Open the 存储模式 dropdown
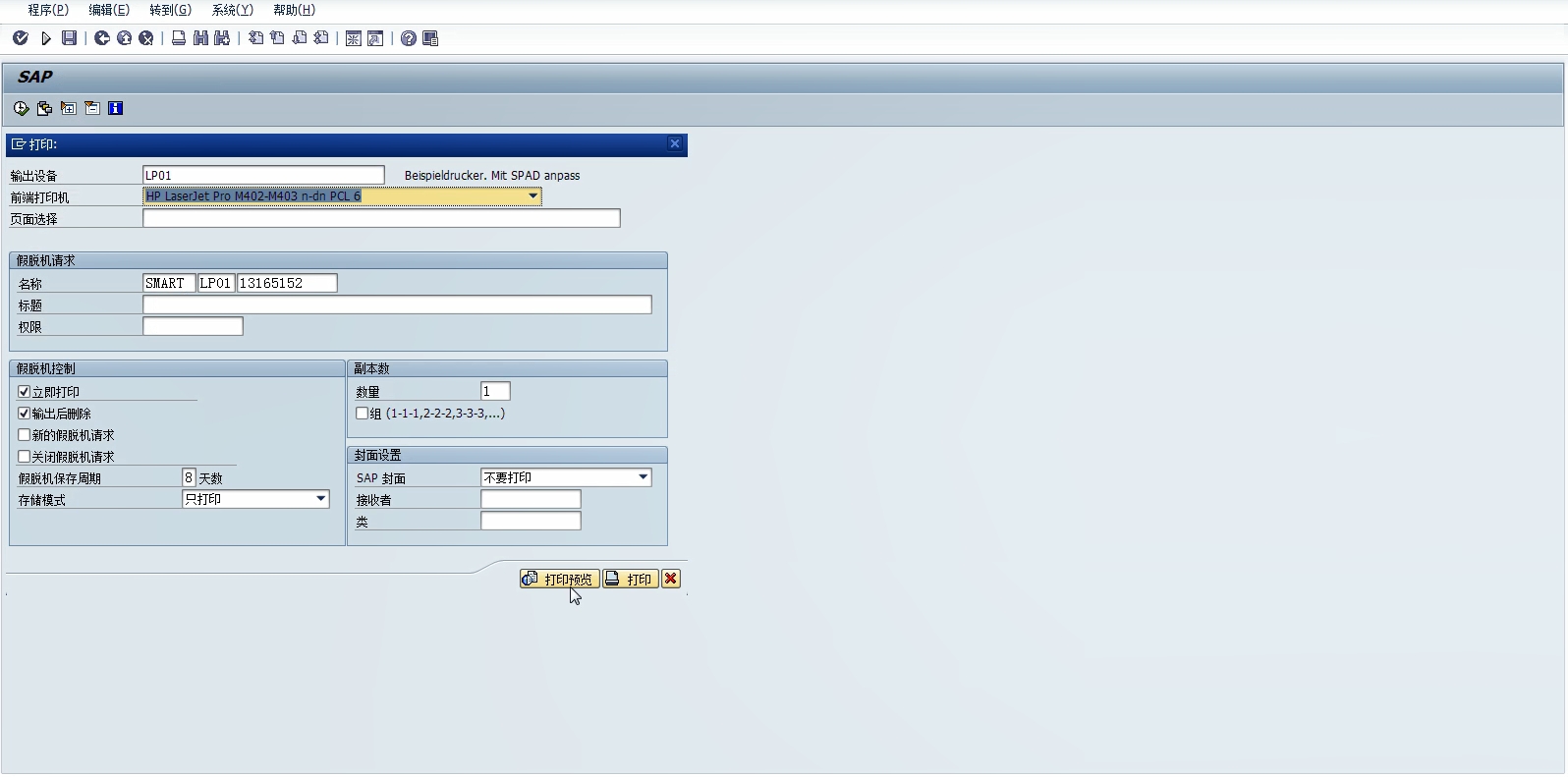 pos(320,499)
